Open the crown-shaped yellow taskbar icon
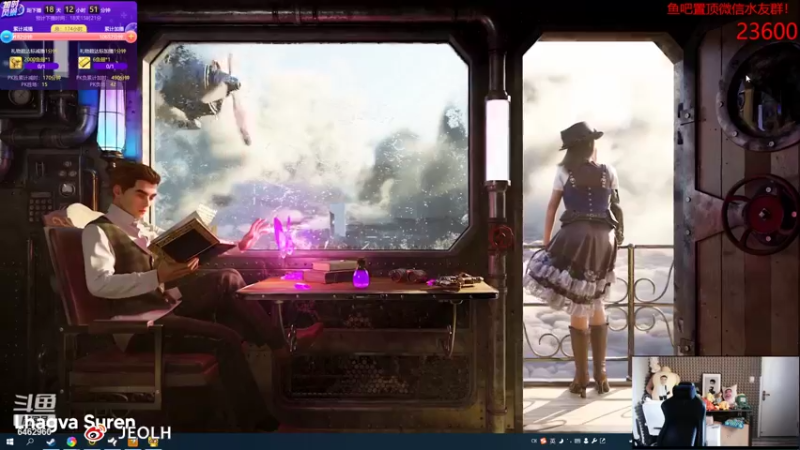 [153, 442]
